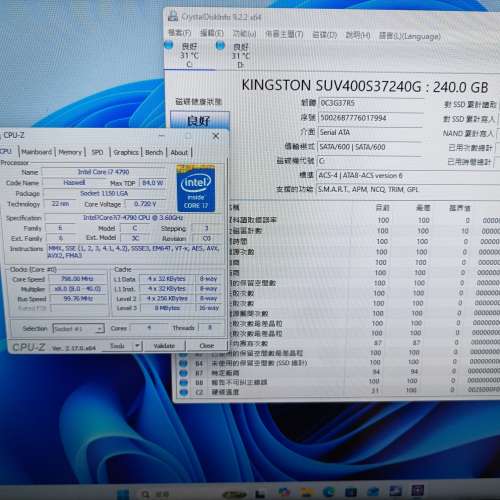Click the Specification value Intel Core i7-4790 CPU @ 3.60GHz
Image resolution: width=500 pixels, height=500 pixels.
pyautogui.click(x=133, y=218)
